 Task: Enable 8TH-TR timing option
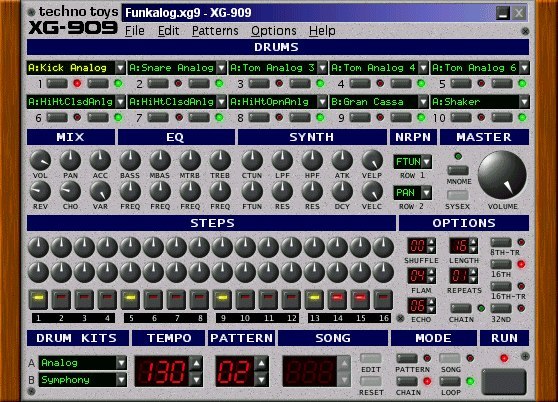click(501, 243)
